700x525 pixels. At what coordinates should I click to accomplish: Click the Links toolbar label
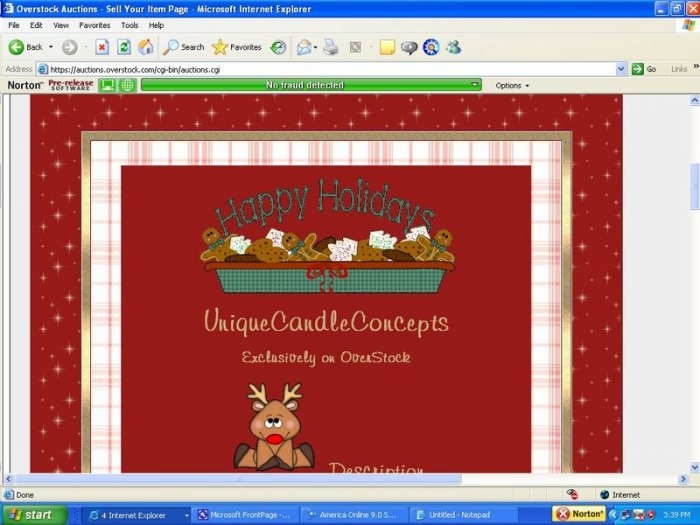click(x=679, y=69)
